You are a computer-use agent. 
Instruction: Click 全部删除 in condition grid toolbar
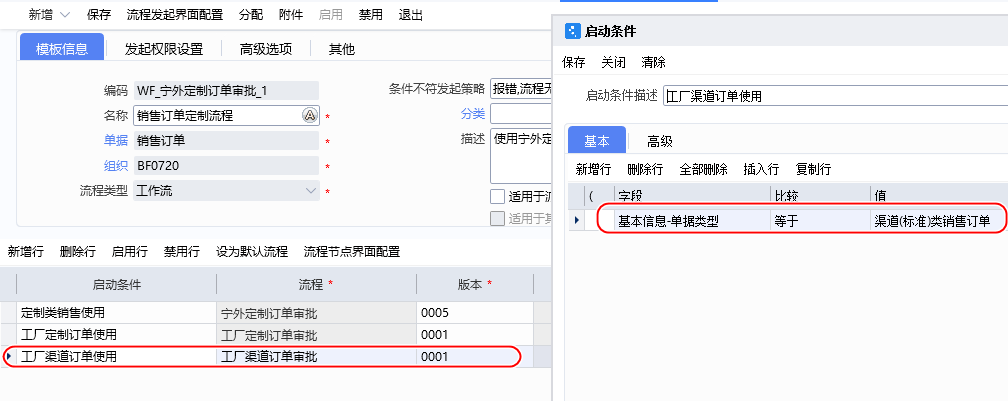click(703, 169)
